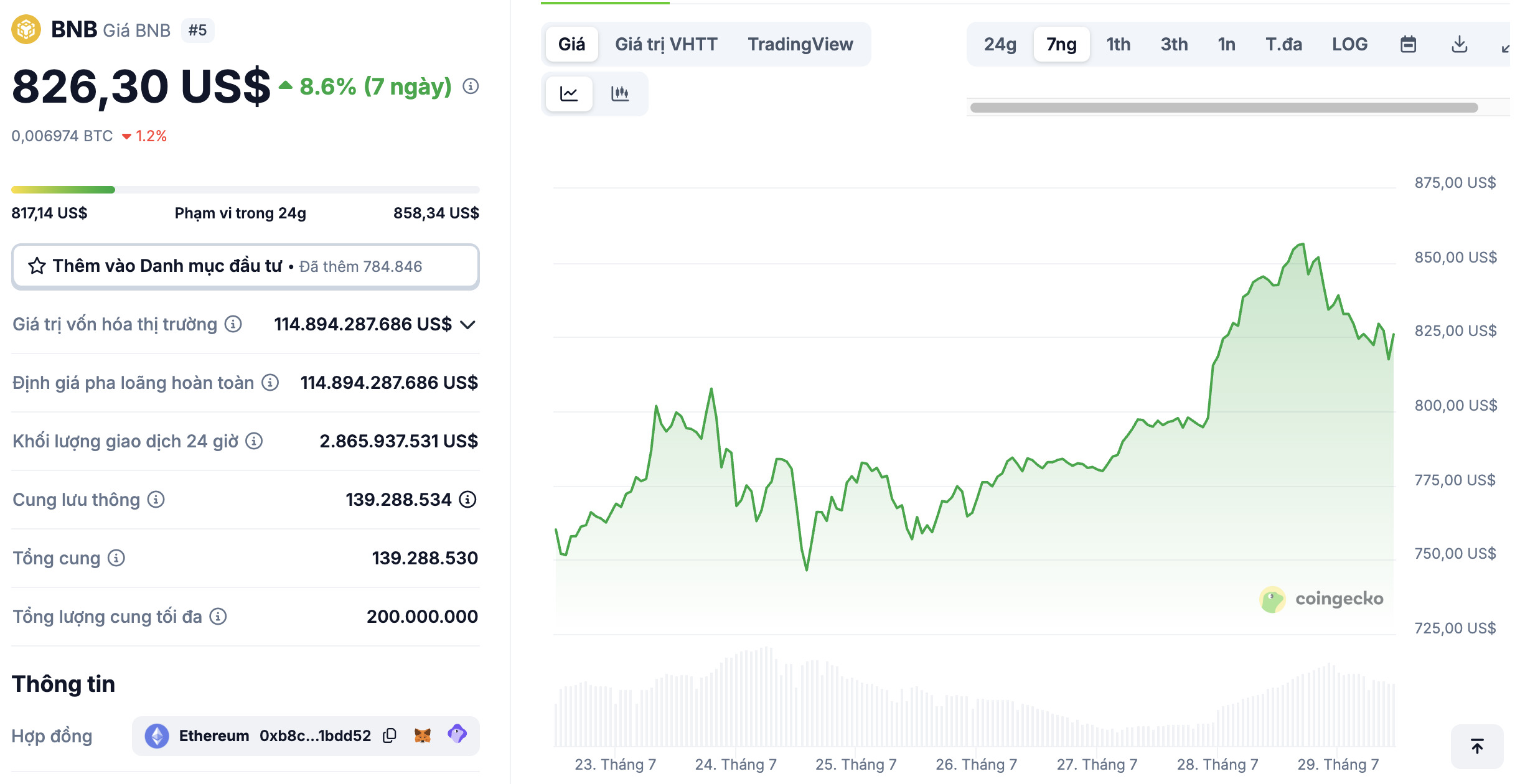Select the Giá chart tab
Viewport: 1520px width, 784px height.
click(571, 44)
